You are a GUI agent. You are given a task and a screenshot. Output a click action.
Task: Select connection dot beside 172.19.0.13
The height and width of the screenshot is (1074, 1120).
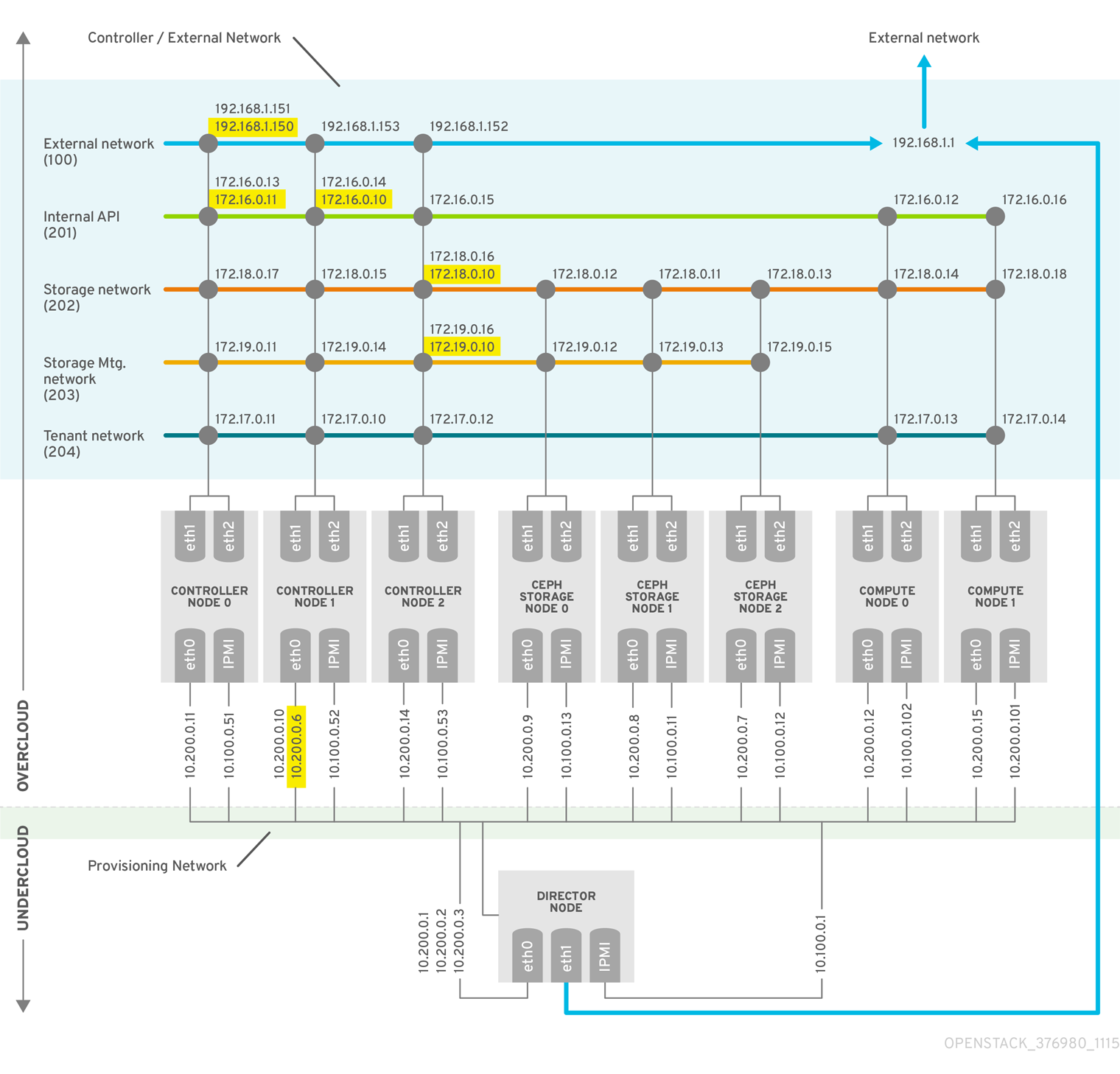coord(652,362)
